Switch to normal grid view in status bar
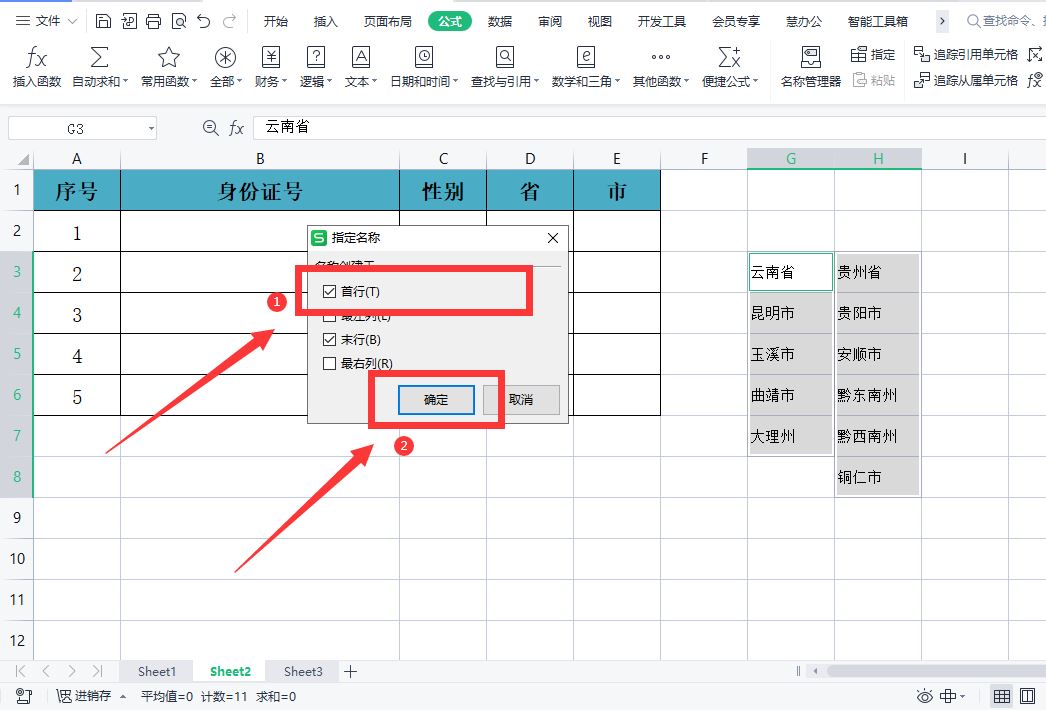This screenshot has width=1046, height=710. pos(1001,697)
